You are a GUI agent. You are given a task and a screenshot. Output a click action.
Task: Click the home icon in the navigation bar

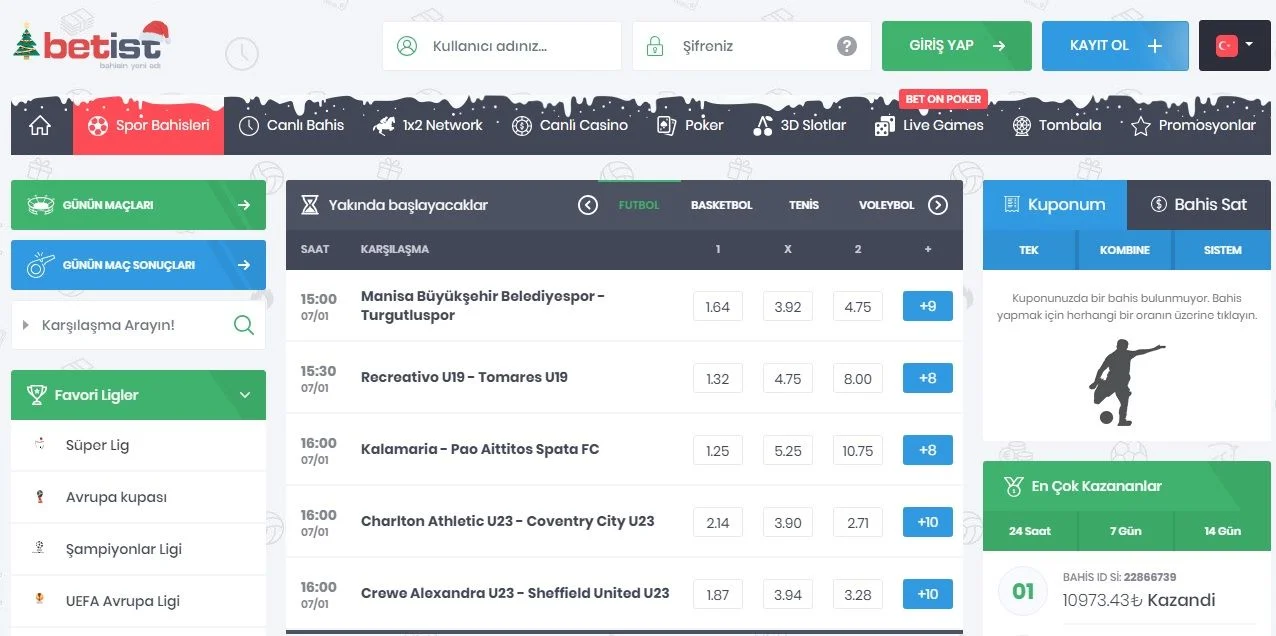[40, 125]
